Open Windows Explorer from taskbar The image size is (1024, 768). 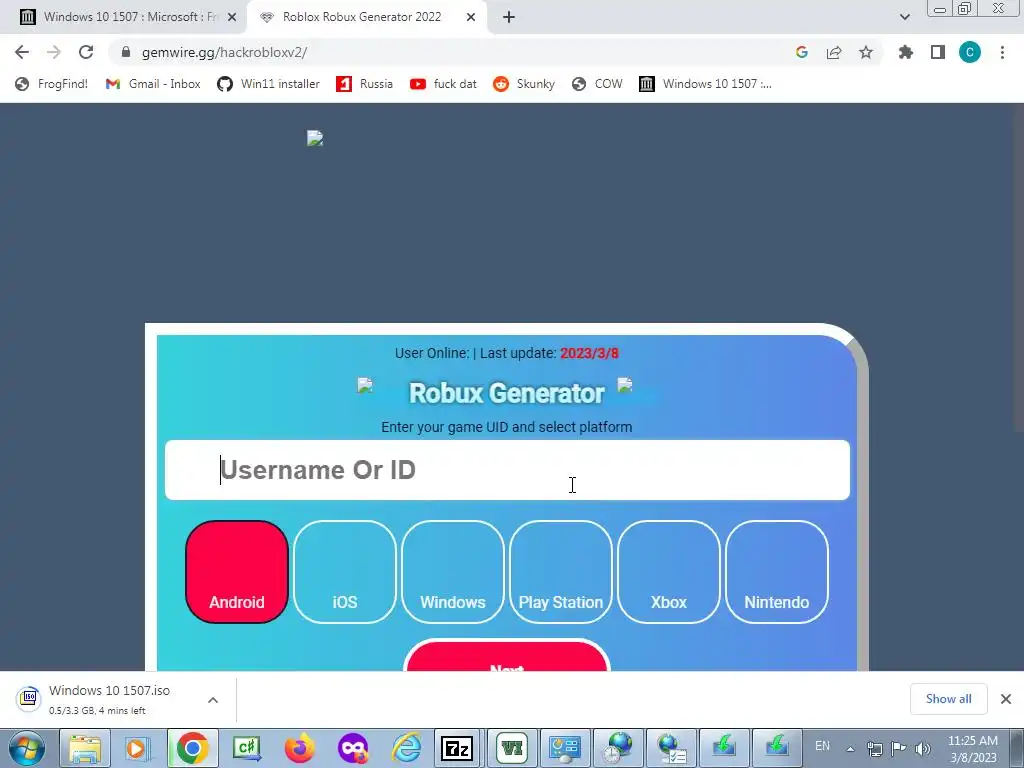pos(85,748)
